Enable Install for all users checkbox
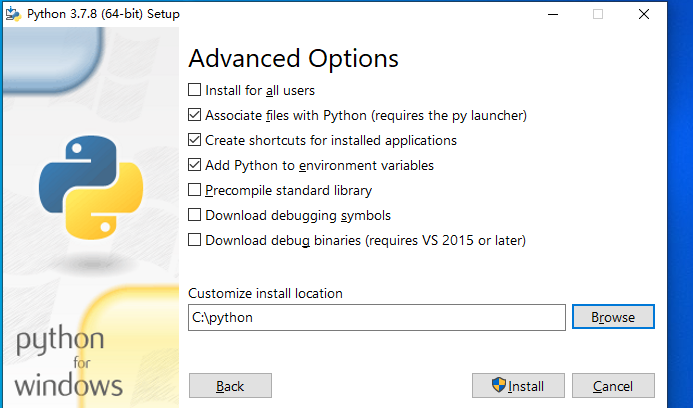This screenshot has width=693, height=408. click(194, 90)
